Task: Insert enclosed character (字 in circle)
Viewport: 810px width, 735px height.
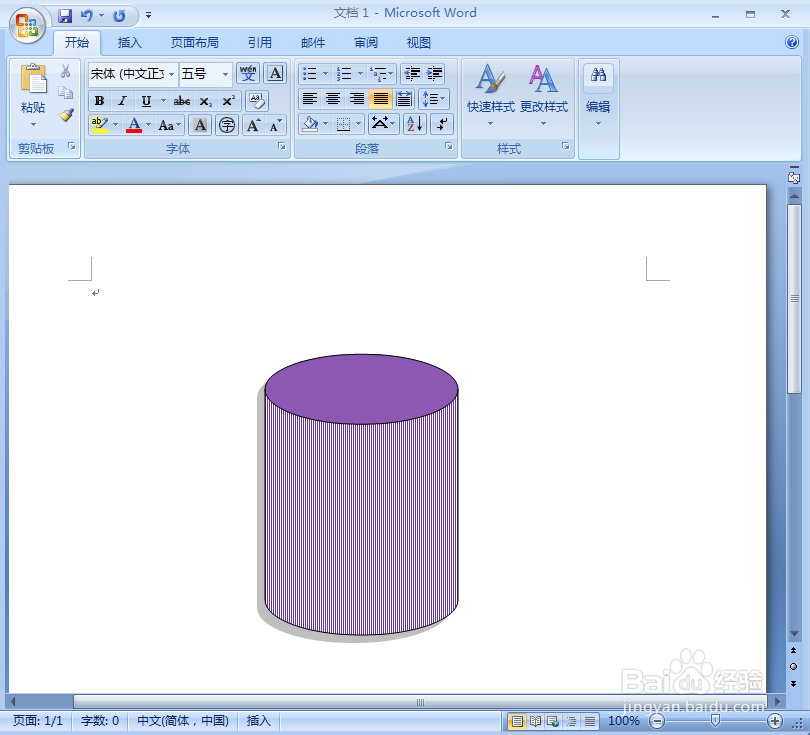Action: pos(227,125)
